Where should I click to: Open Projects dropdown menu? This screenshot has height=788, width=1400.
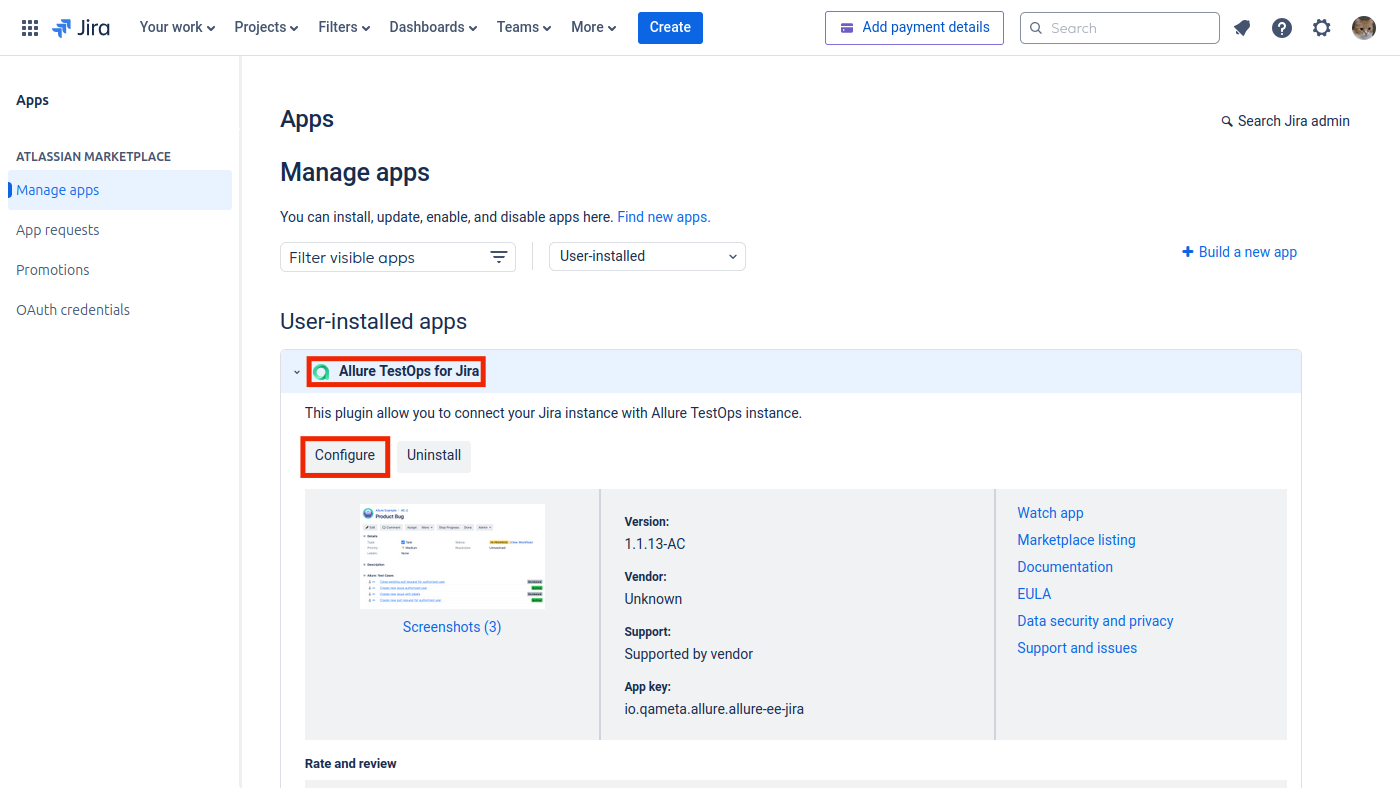click(266, 27)
